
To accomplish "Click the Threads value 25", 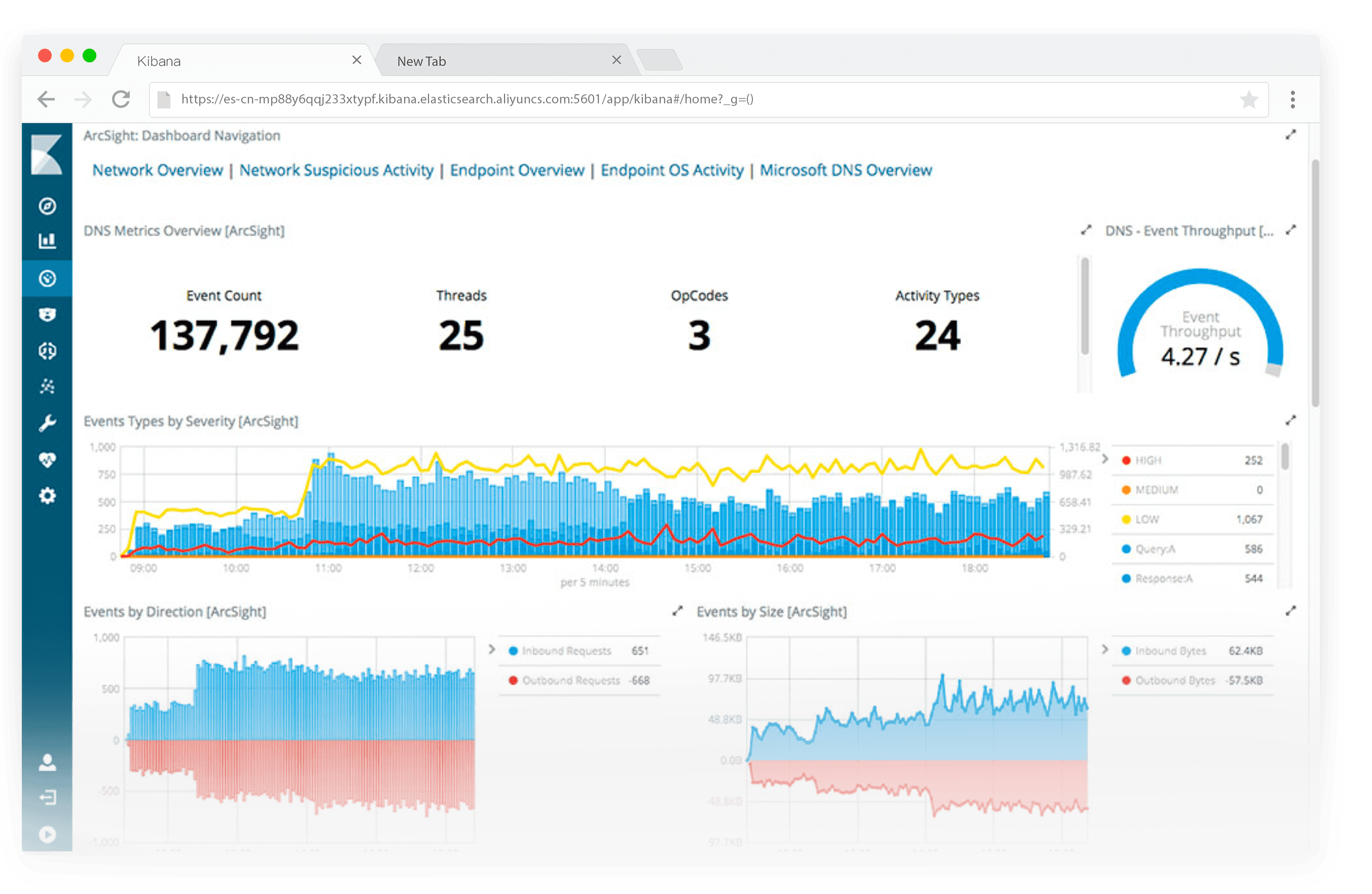I will [460, 336].
